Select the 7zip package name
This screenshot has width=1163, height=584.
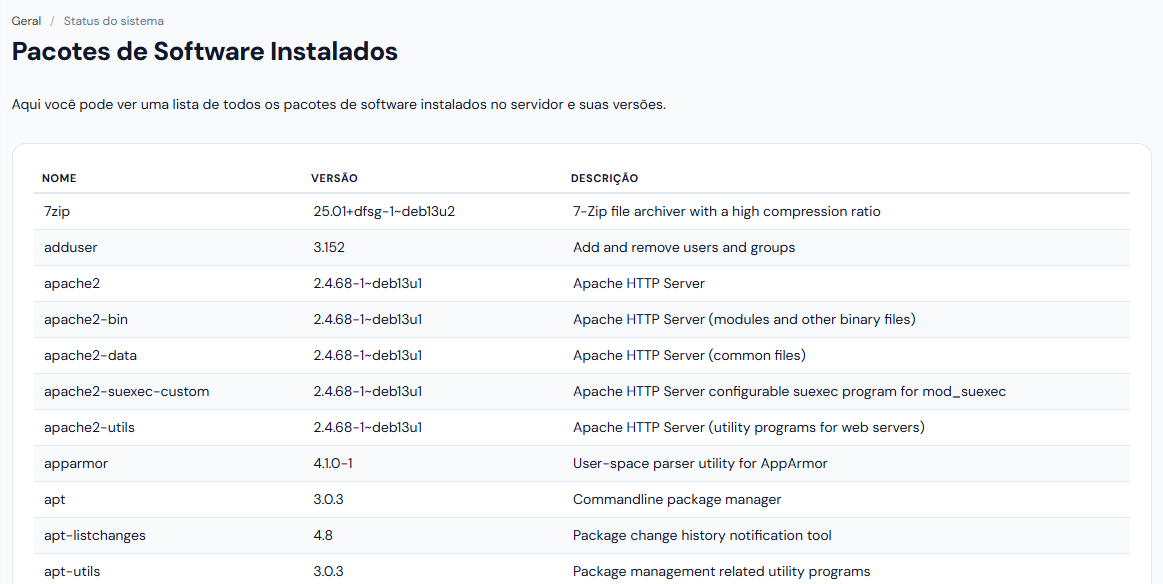click(x=57, y=211)
